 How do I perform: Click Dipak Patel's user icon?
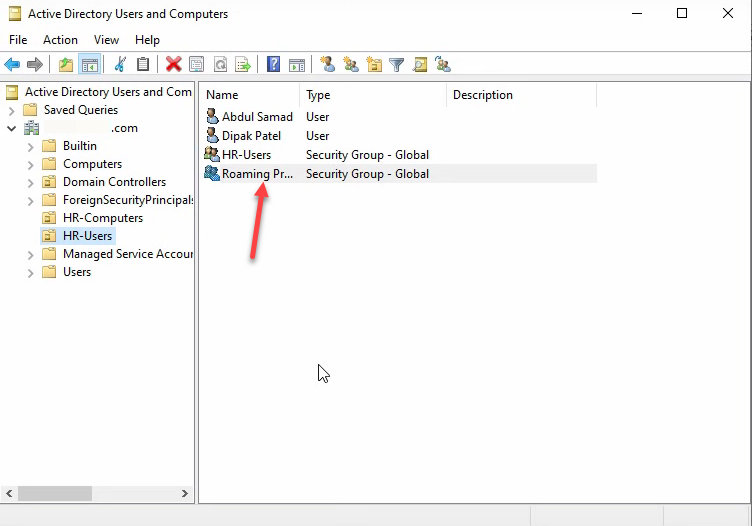point(212,136)
